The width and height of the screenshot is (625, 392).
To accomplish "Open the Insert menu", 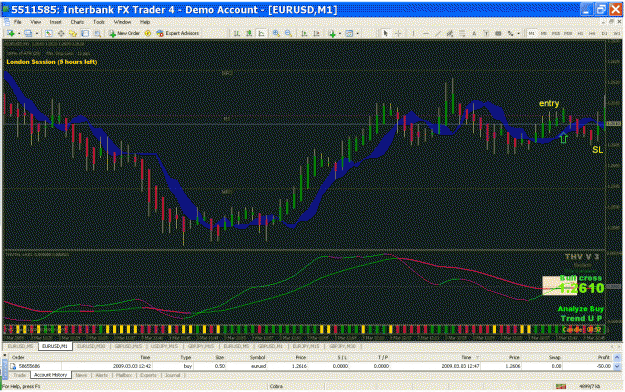I will coord(55,22).
